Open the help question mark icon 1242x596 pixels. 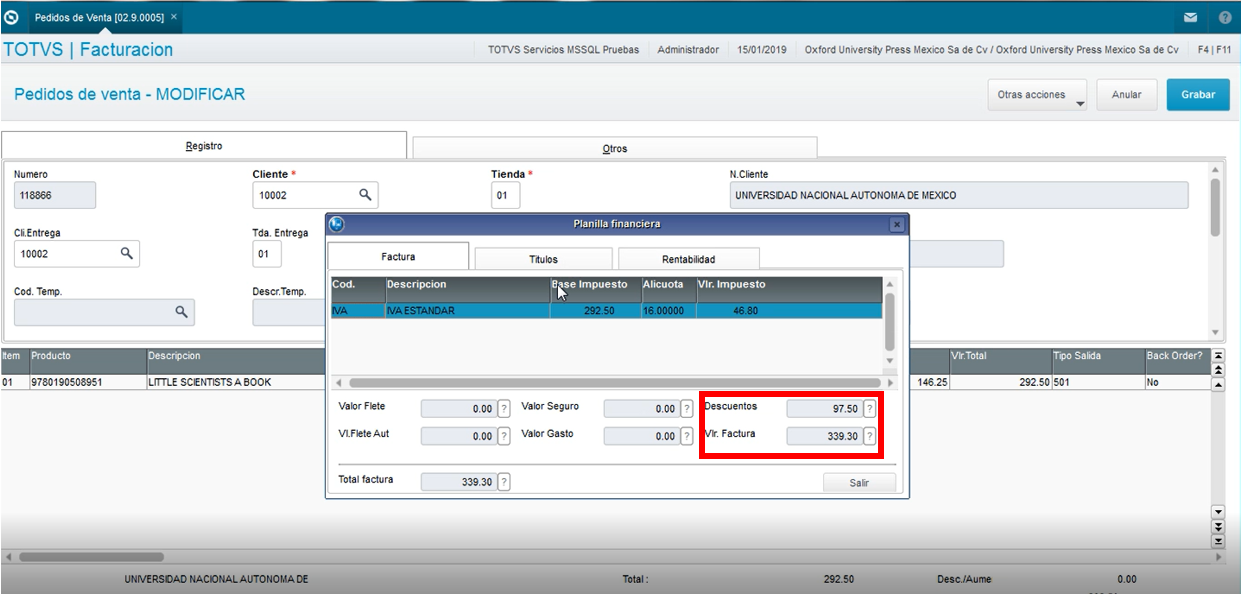[x=1225, y=17]
